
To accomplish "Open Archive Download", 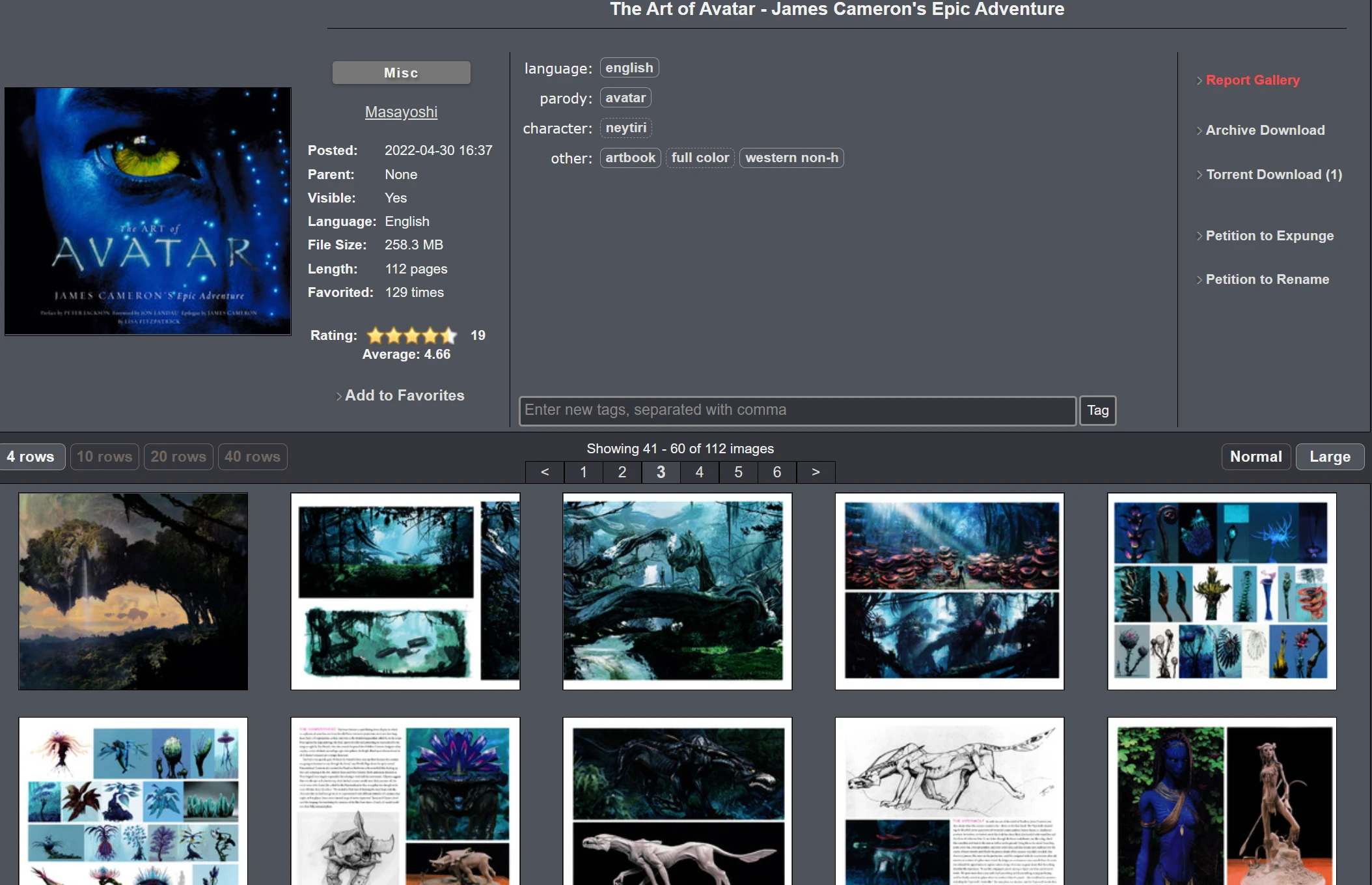I will click(1265, 130).
